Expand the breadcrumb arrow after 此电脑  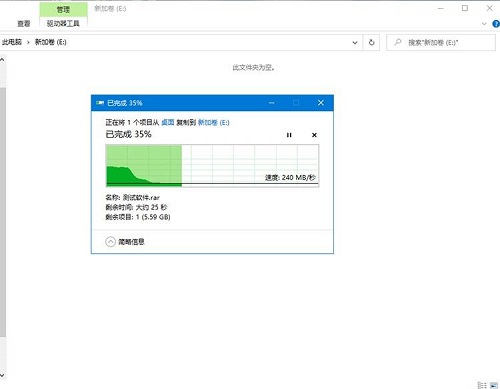tap(28, 42)
